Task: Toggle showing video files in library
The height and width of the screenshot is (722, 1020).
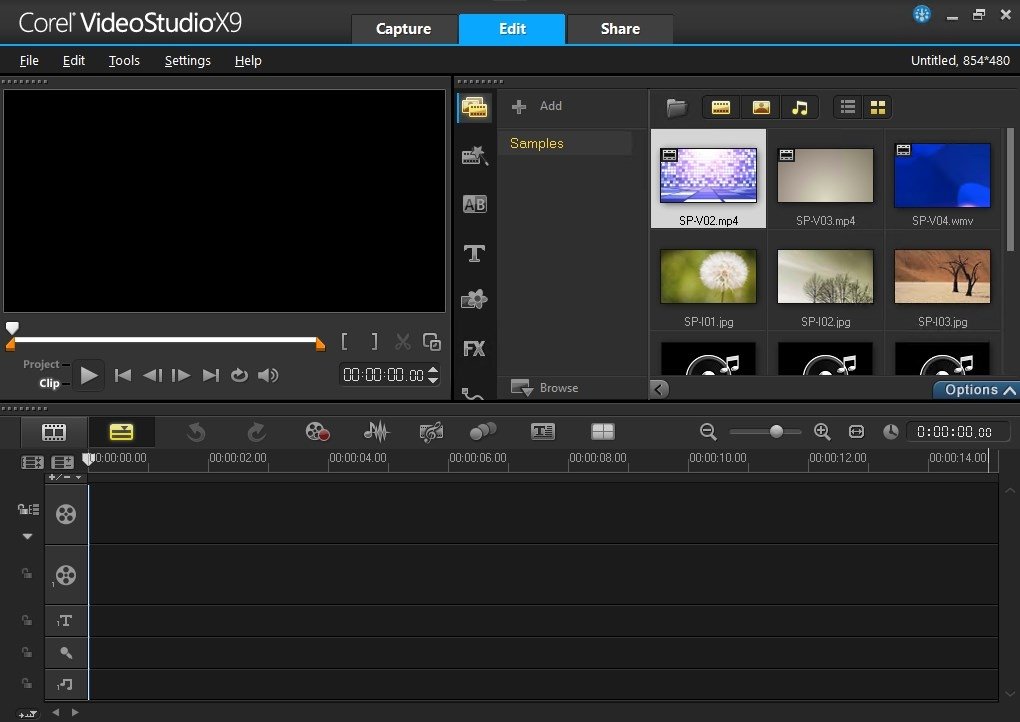Action: tap(720, 107)
